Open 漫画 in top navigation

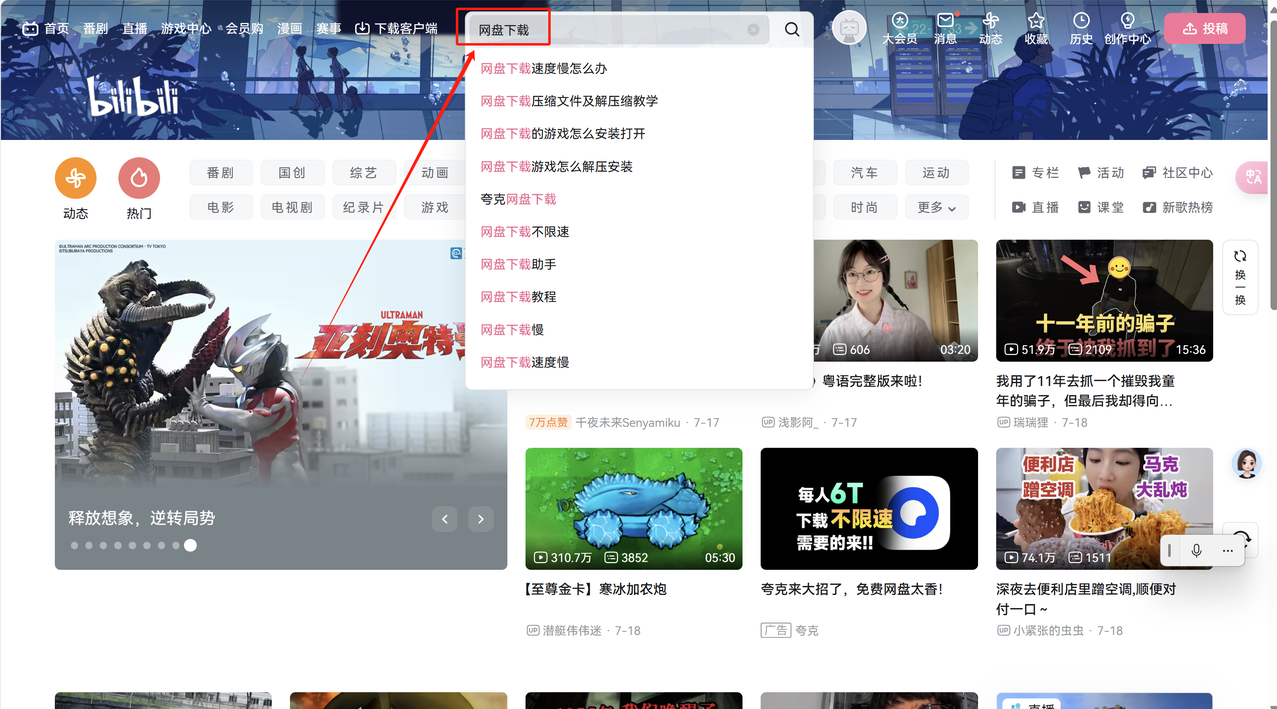(x=290, y=29)
